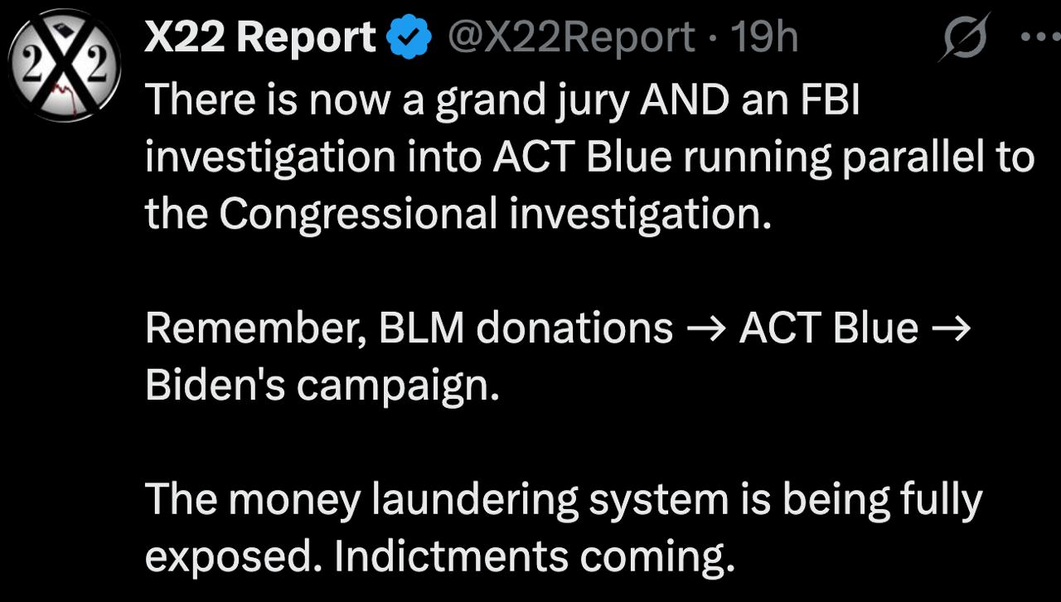Click the 19h post timestamp
The image size is (1061, 602).
click(x=765, y=39)
